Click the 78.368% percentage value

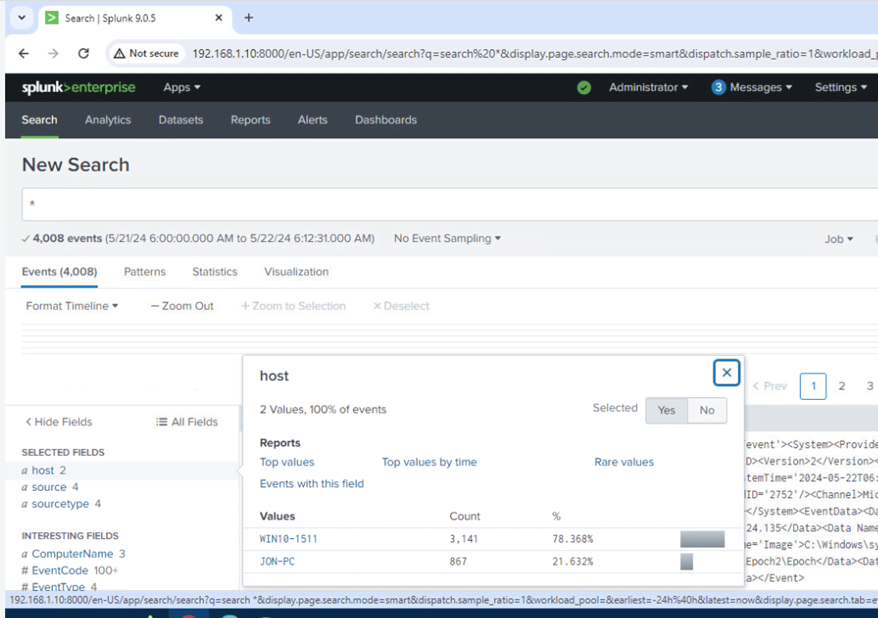click(572, 539)
